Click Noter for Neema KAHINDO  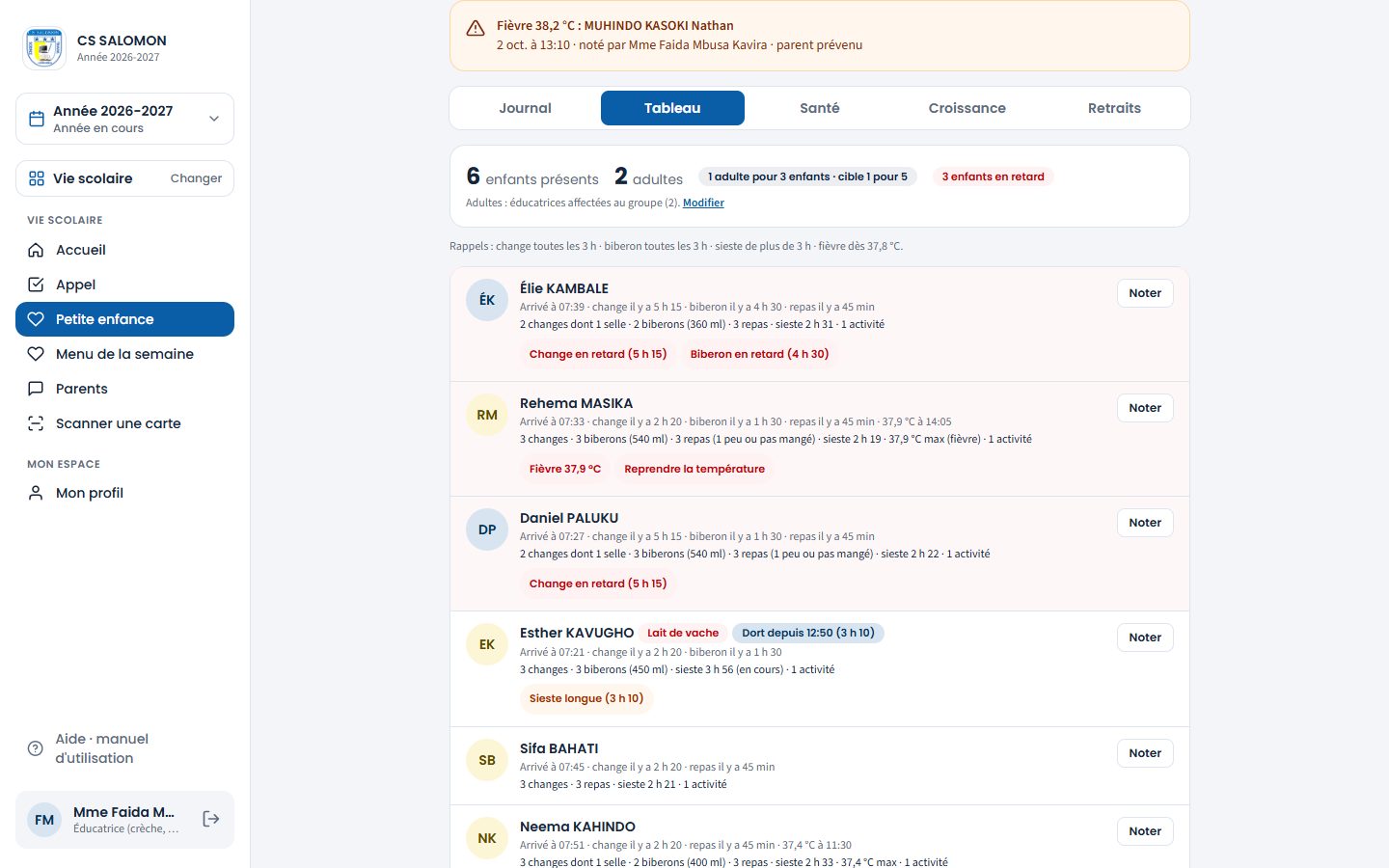point(1145,831)
